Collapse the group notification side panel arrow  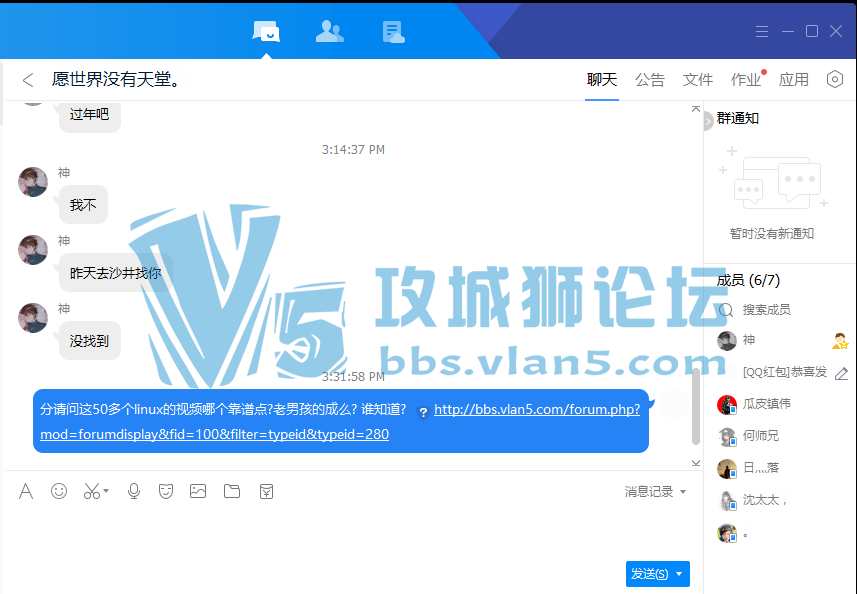tap(708, 121)
